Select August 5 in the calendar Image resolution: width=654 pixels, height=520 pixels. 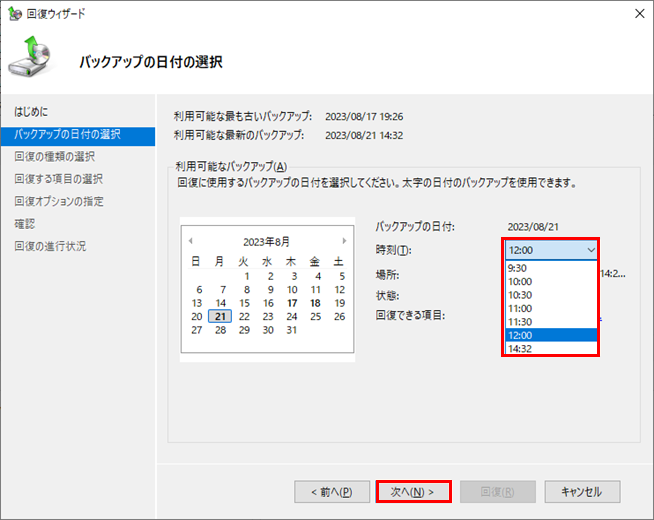342,276
